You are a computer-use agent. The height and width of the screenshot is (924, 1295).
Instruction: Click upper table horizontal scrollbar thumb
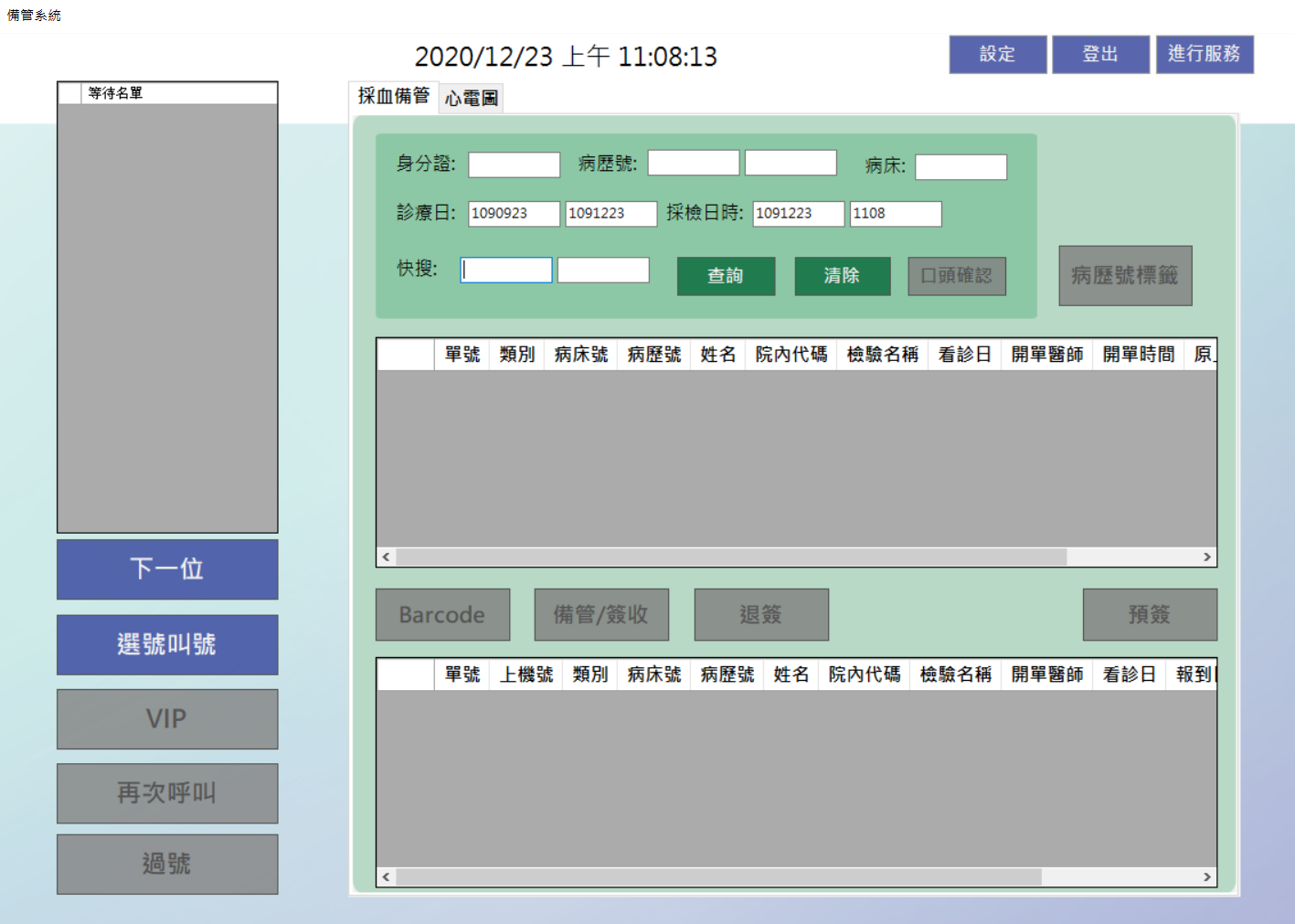[731, 557]
